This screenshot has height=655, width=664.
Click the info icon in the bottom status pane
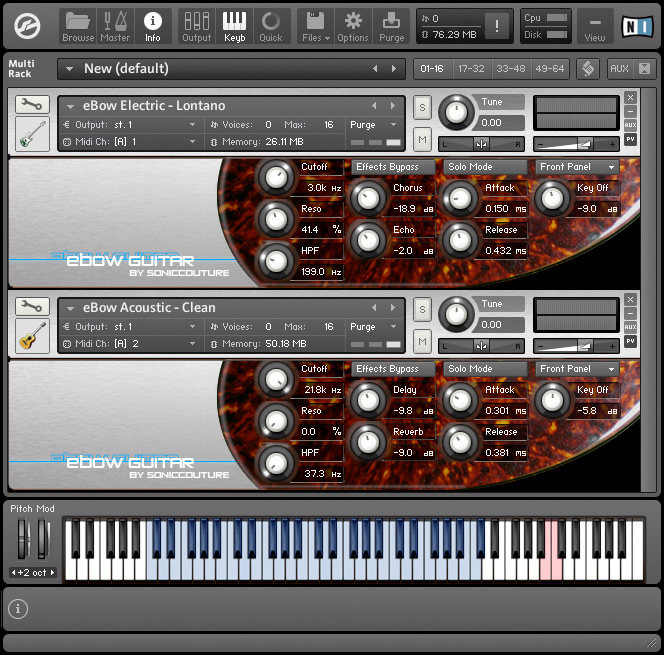18,609
